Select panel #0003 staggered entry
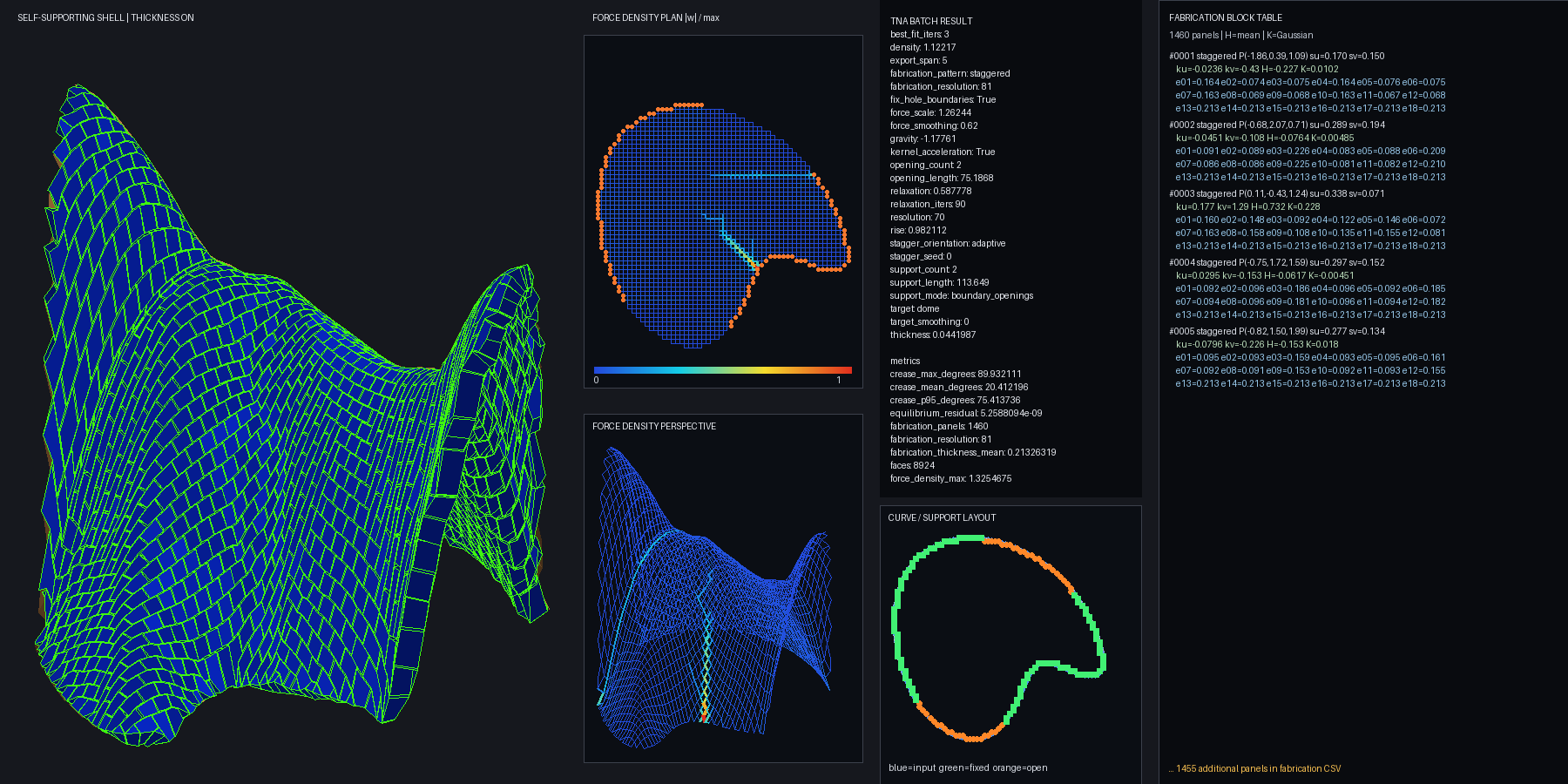Screen dimensions: 1568x784 tap(1307, 220)
